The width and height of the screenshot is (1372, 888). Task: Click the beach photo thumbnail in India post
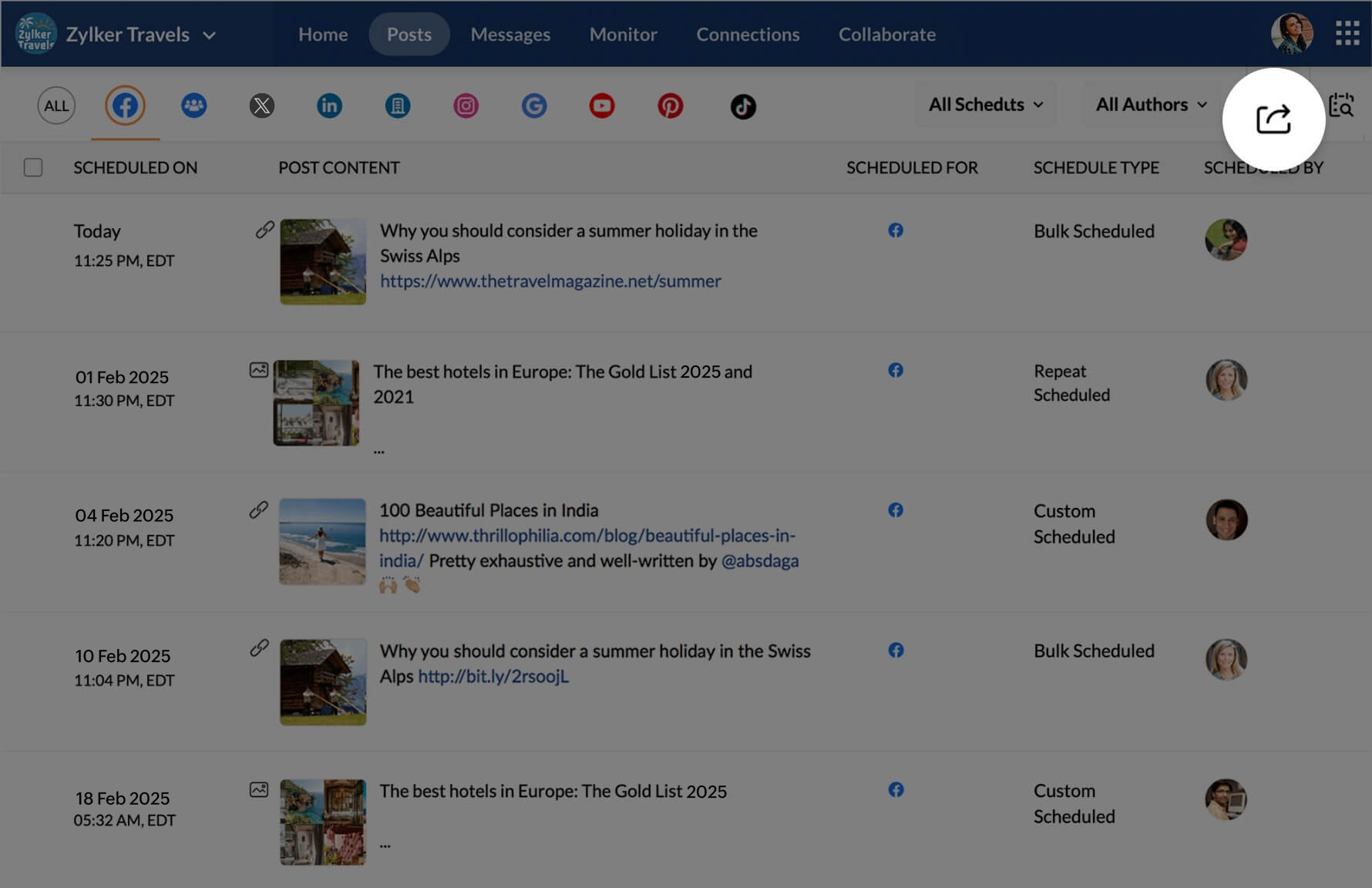[321, 542]
